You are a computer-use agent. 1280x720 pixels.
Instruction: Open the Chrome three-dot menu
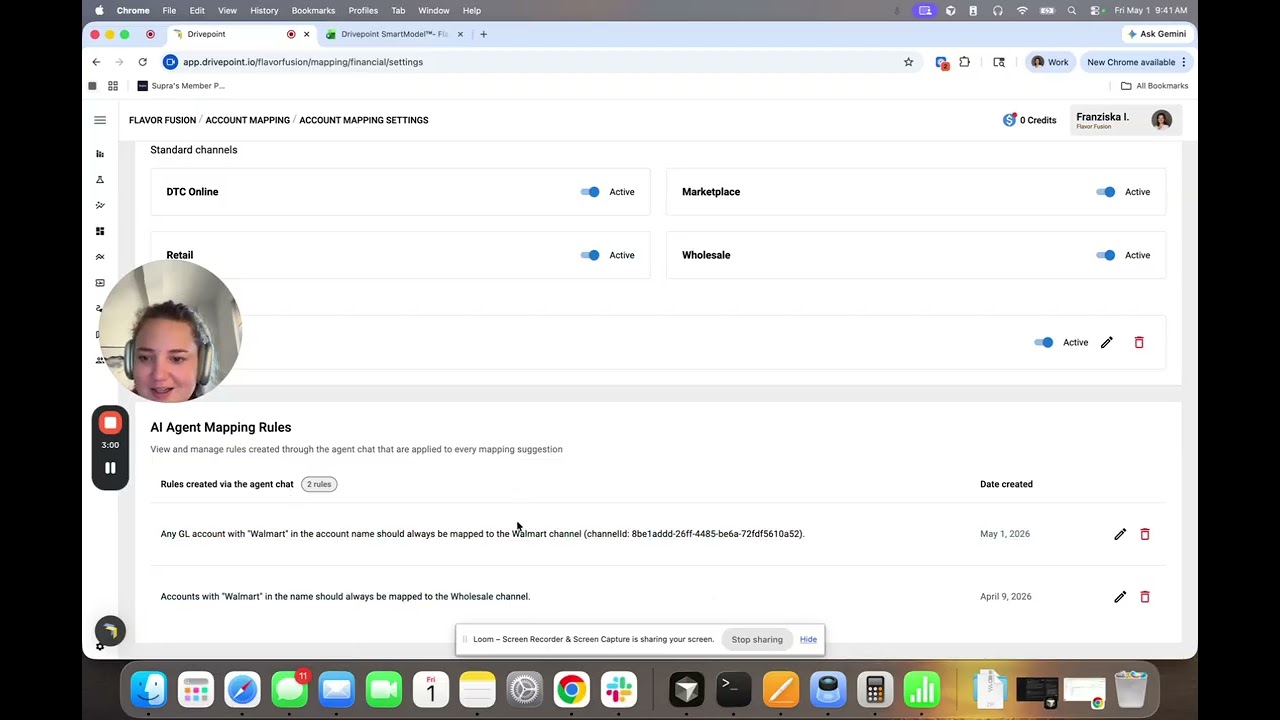(1184, 62)
